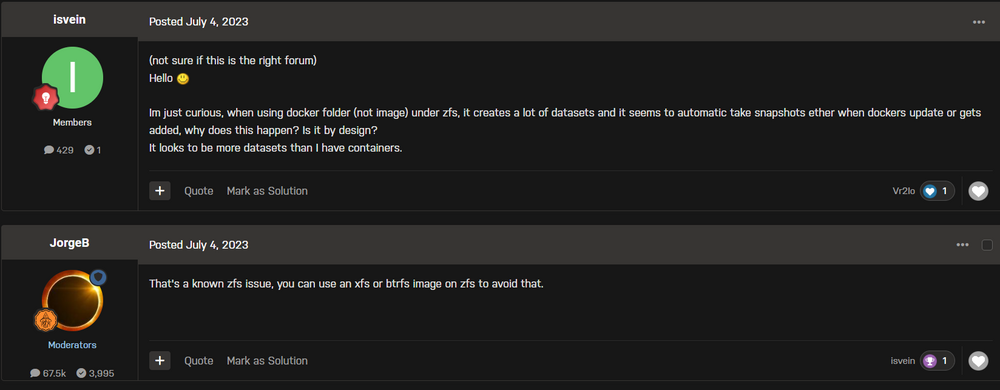Mark JorgeB's reply as Solution

[267, 361]
